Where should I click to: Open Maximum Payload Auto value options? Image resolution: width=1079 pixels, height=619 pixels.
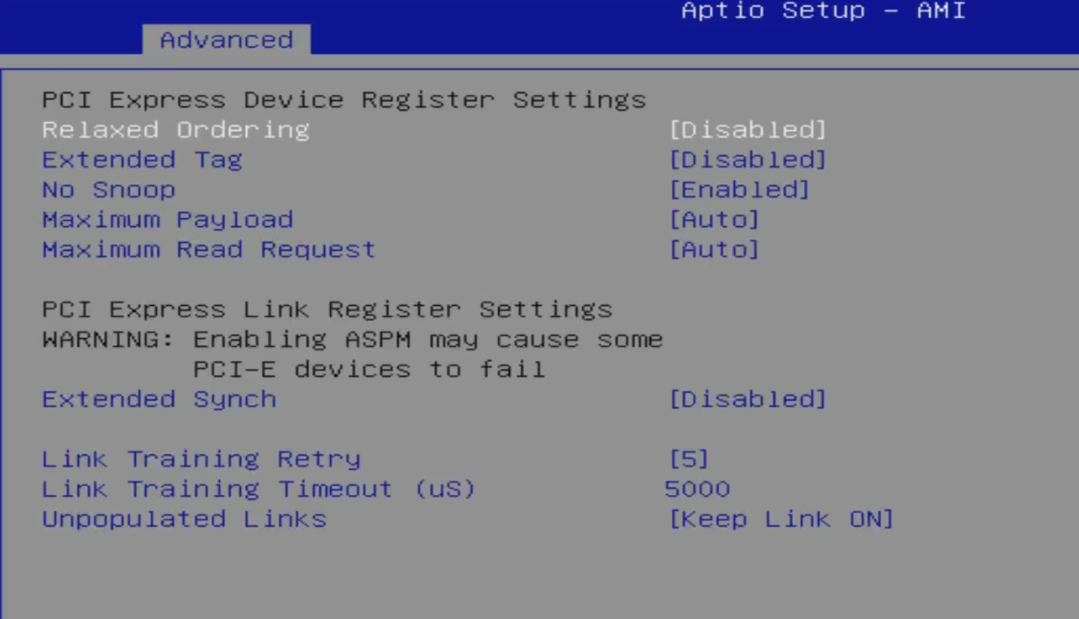tap(714, 220)
